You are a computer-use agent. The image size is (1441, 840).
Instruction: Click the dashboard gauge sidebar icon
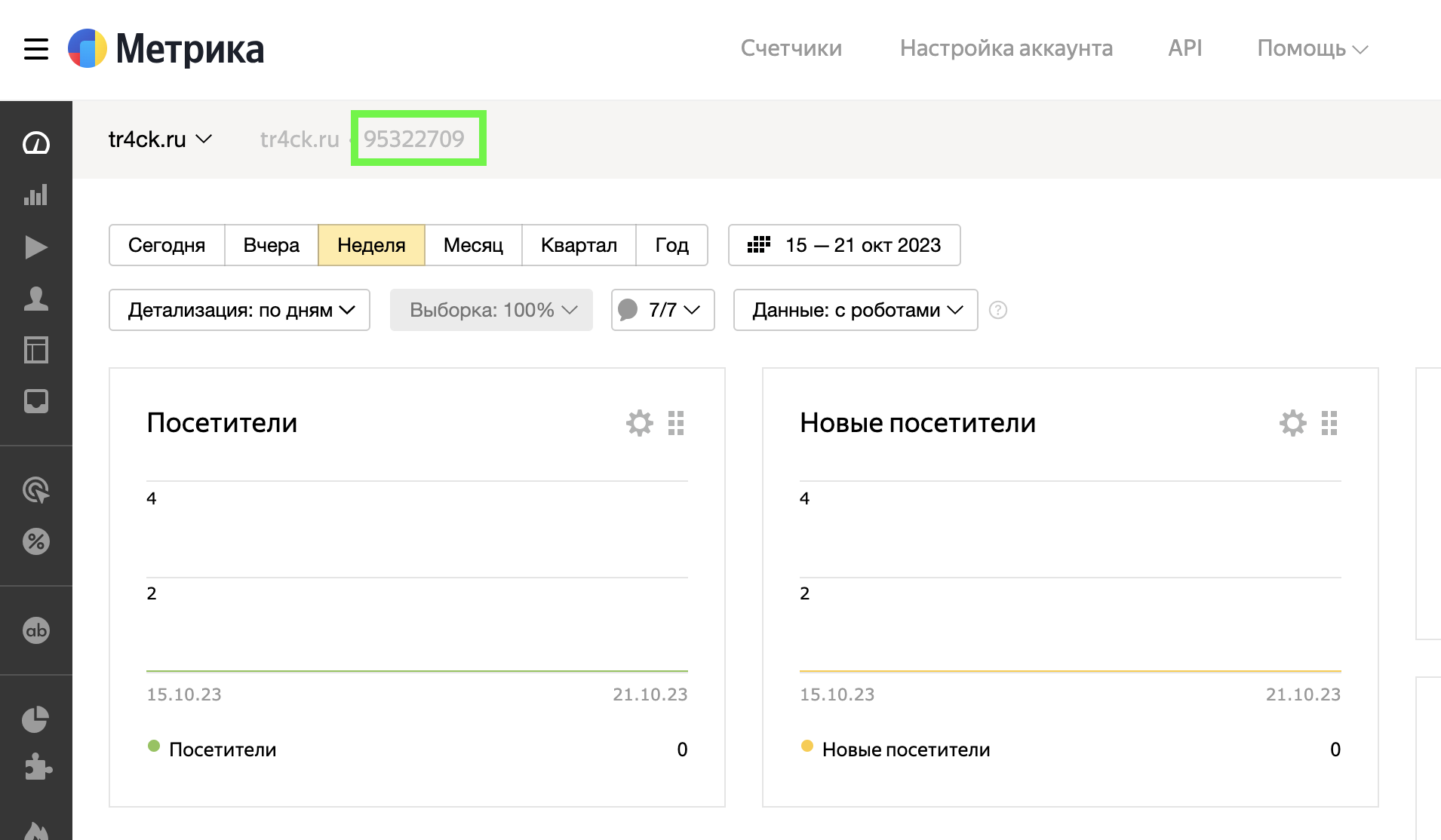(35, 143)
